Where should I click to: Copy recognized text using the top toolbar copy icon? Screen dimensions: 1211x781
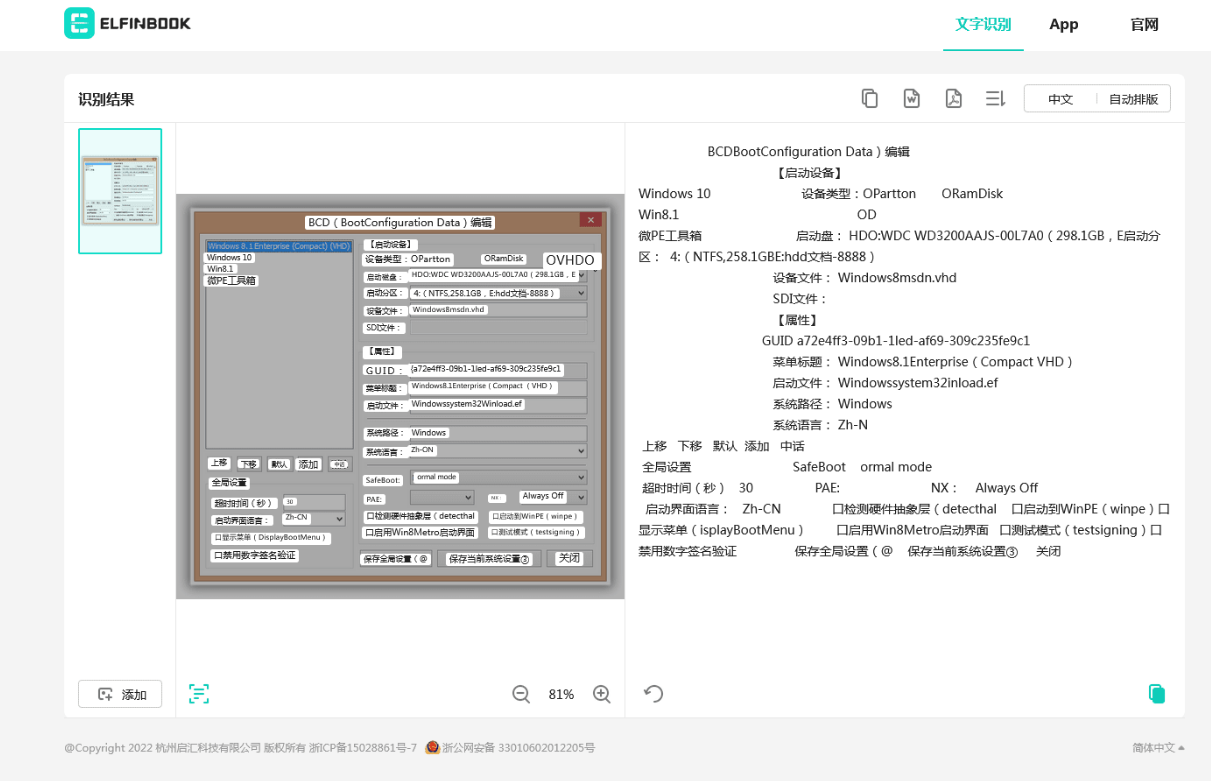pos(870,98)
